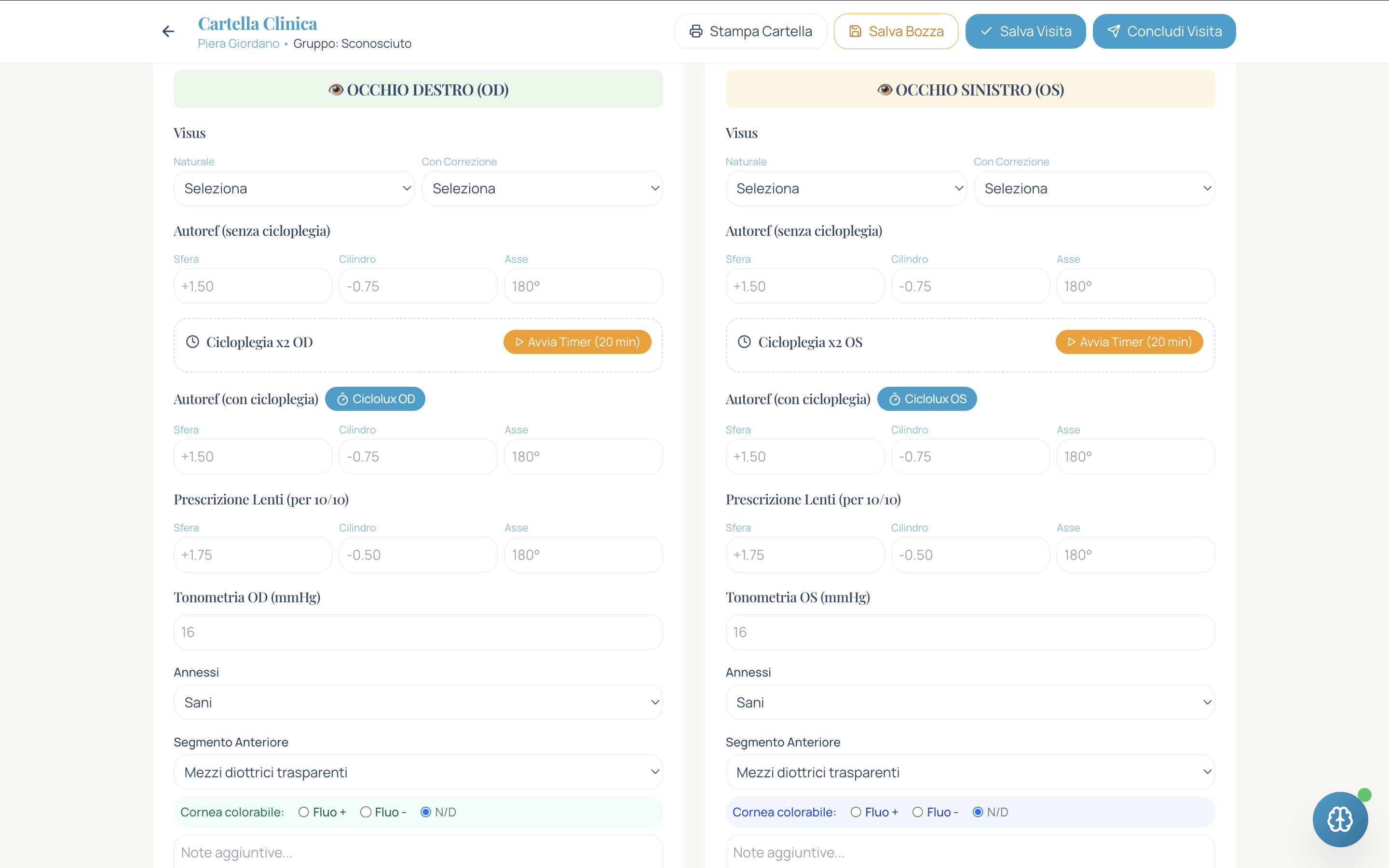Save draft with Salva Bozza
Screen dimensions: 1389x868
[x=896, y=31]
